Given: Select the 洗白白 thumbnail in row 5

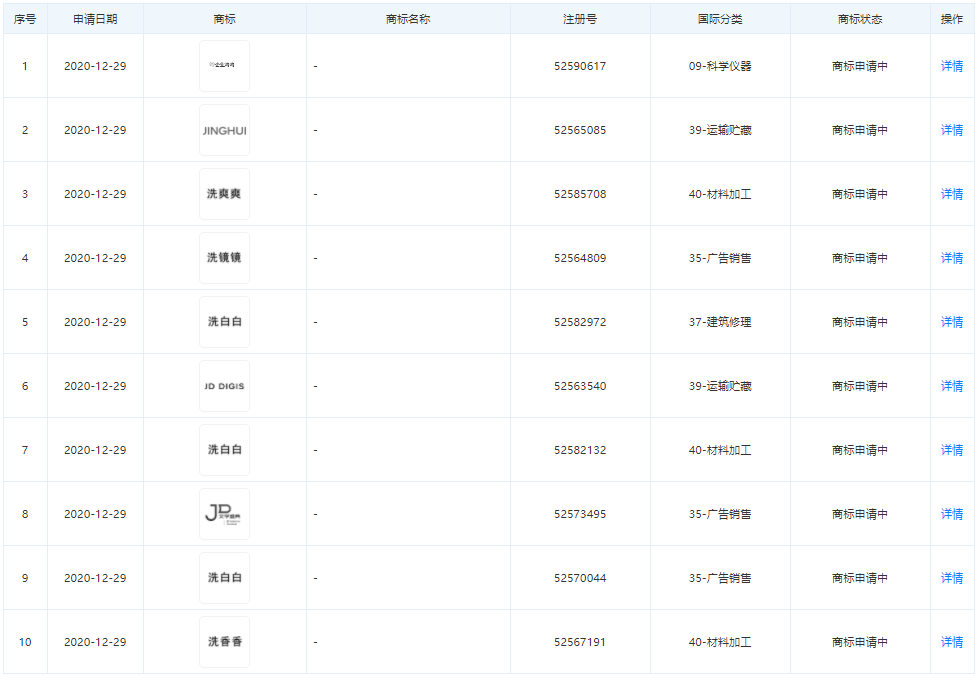Looking at the screenshot, I should pyautogui.click(x=224, y=322).
